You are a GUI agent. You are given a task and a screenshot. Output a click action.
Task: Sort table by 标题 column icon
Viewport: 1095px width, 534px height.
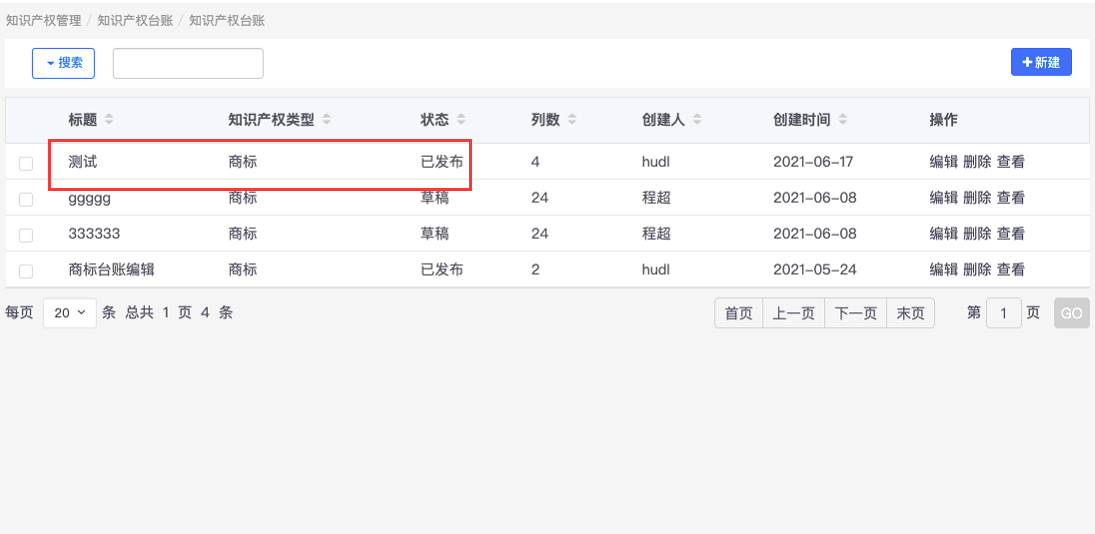pos(109,120)
